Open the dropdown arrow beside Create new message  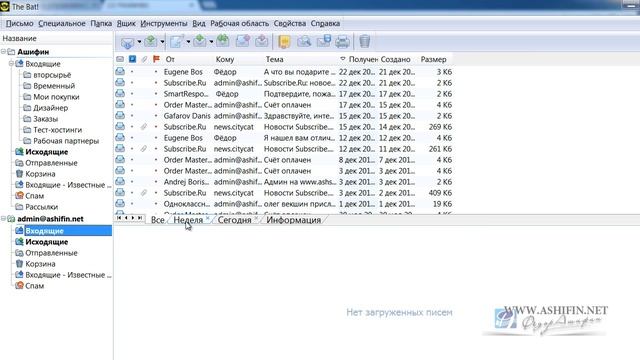click(x=188, y=42)
